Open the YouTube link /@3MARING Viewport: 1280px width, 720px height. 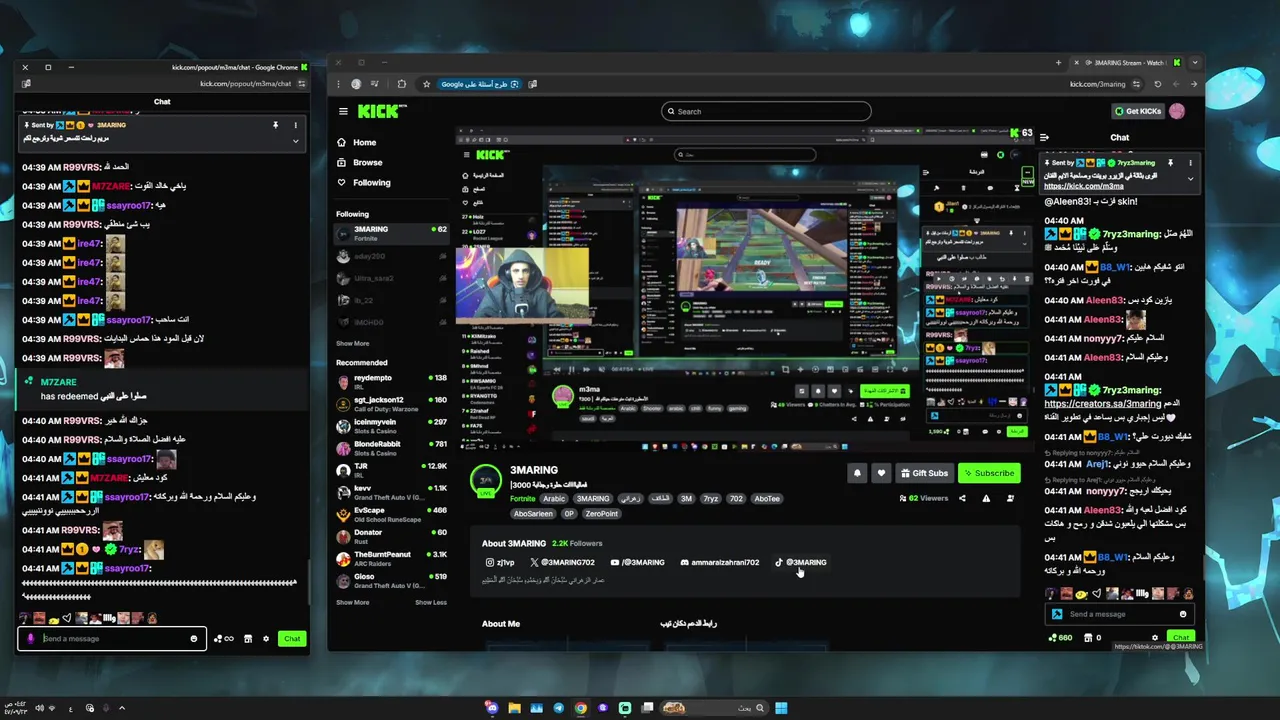click(x=637, y=562)
